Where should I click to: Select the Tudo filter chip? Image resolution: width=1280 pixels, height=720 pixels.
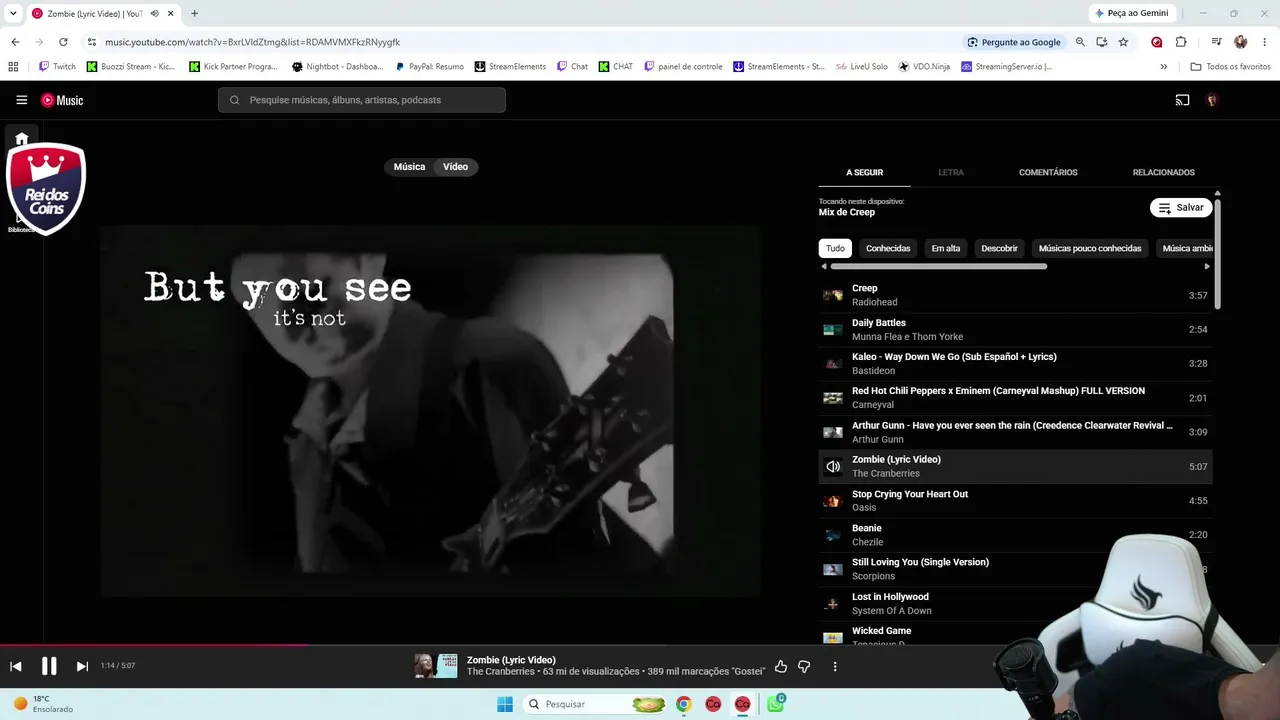(835, 248)
